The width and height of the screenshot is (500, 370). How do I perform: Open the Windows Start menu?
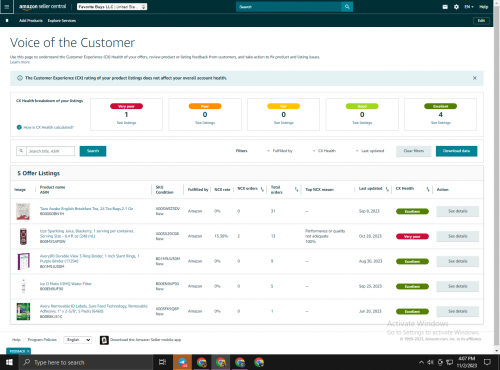click(9, 362)
